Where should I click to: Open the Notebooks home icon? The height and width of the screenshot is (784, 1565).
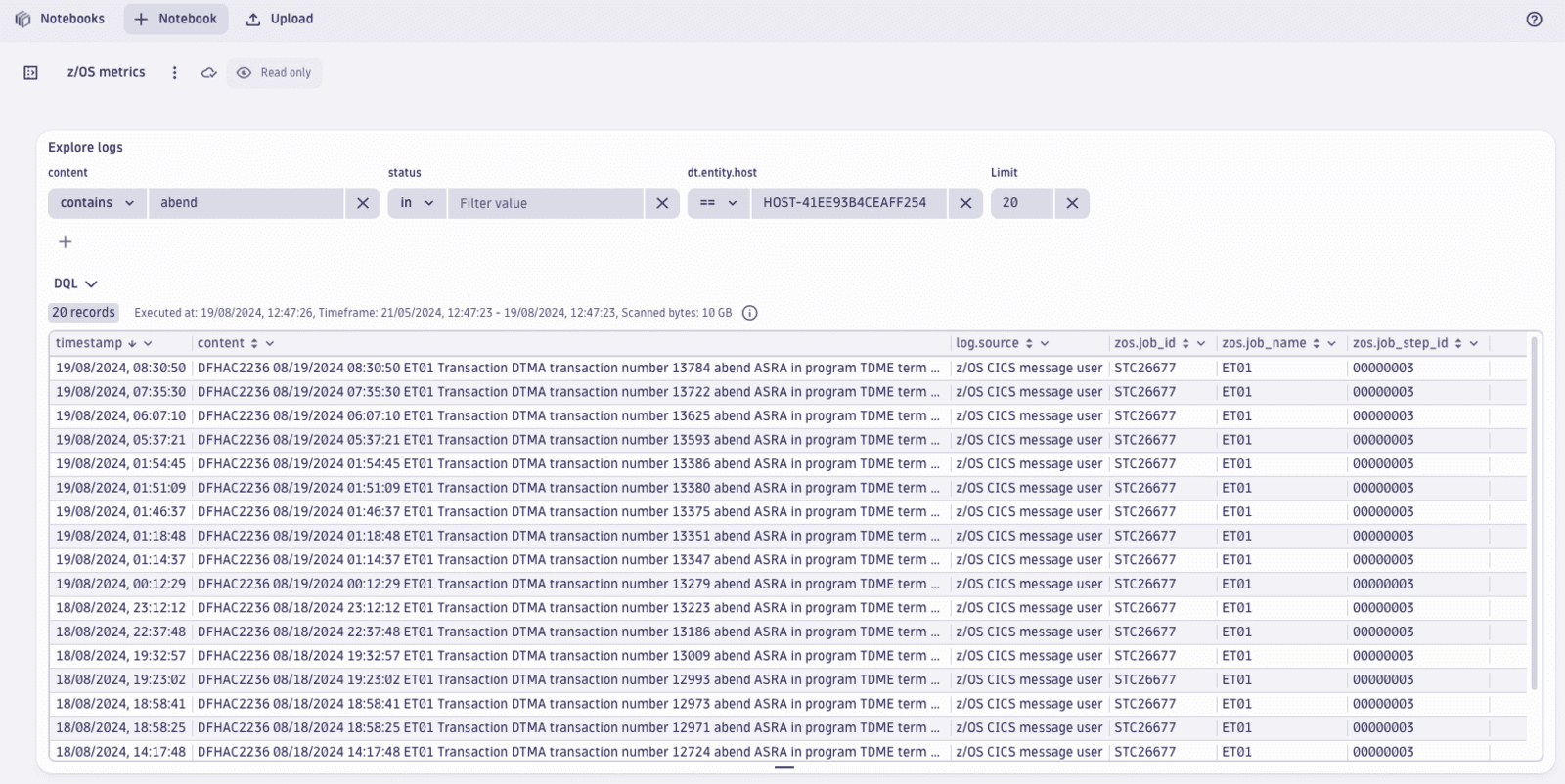(x=22, y=19)
